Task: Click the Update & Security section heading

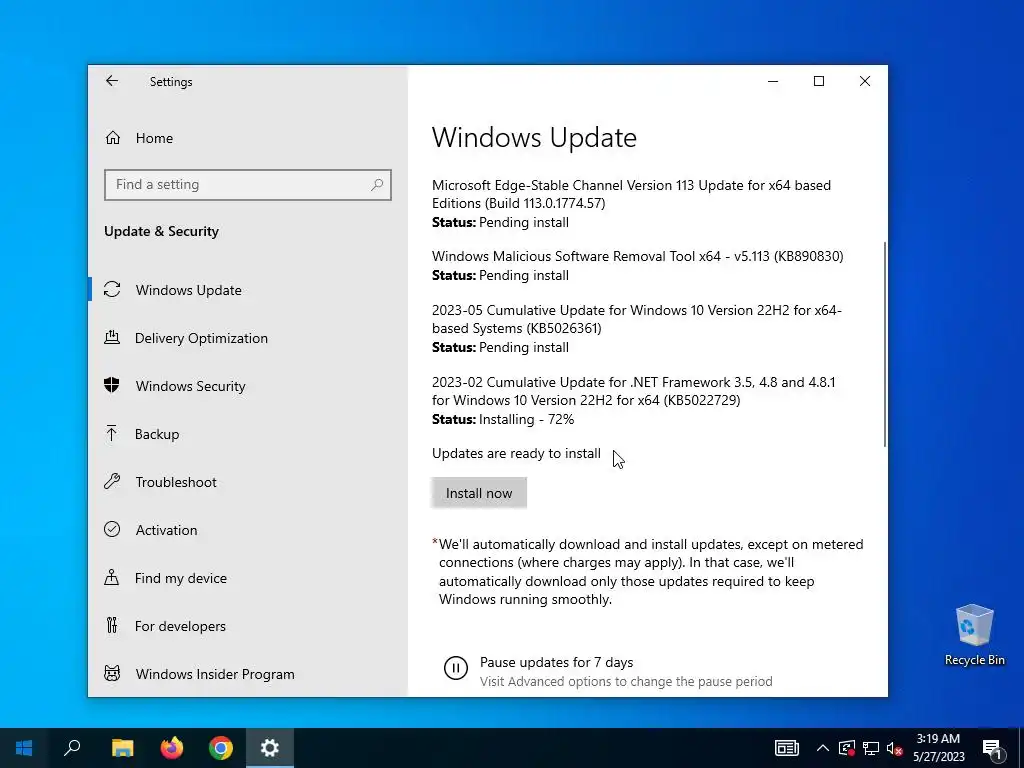Action: click(x=161, y=231)
